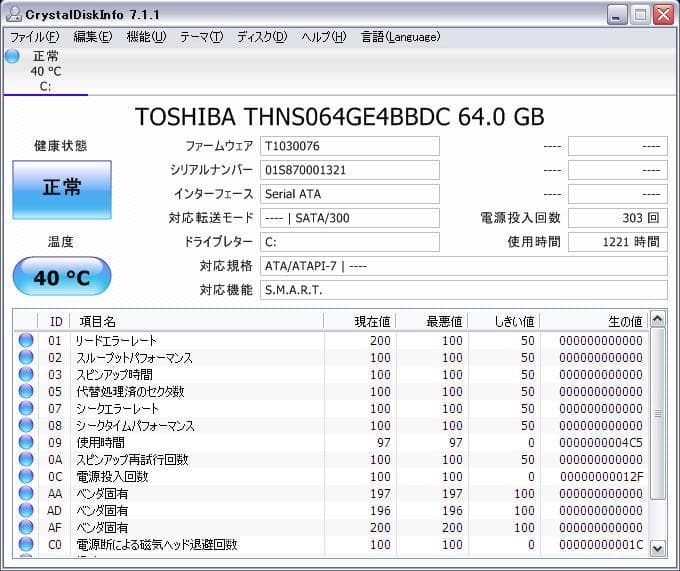Click status orb of row AD ベンダ固有
Screen dimensions: 680x571
[x=26, y=510]
